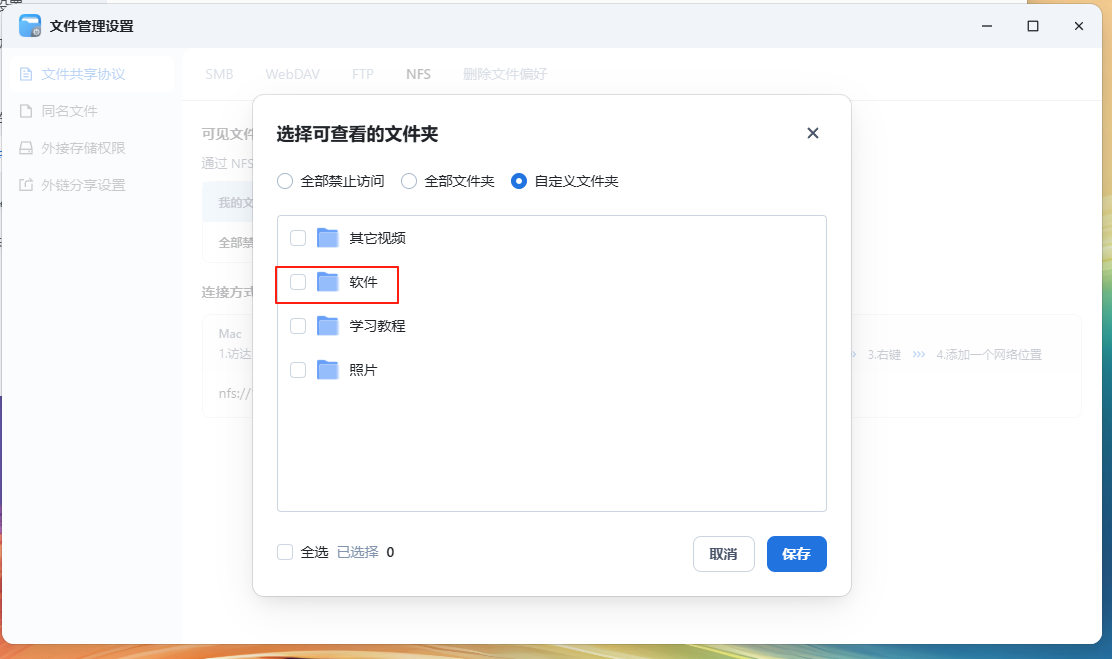The height and width of the screenshot is (659, 1112).
Task: Click the 文件共享协议 document icon
Action: pyautogui.click(x=26, y=74)
